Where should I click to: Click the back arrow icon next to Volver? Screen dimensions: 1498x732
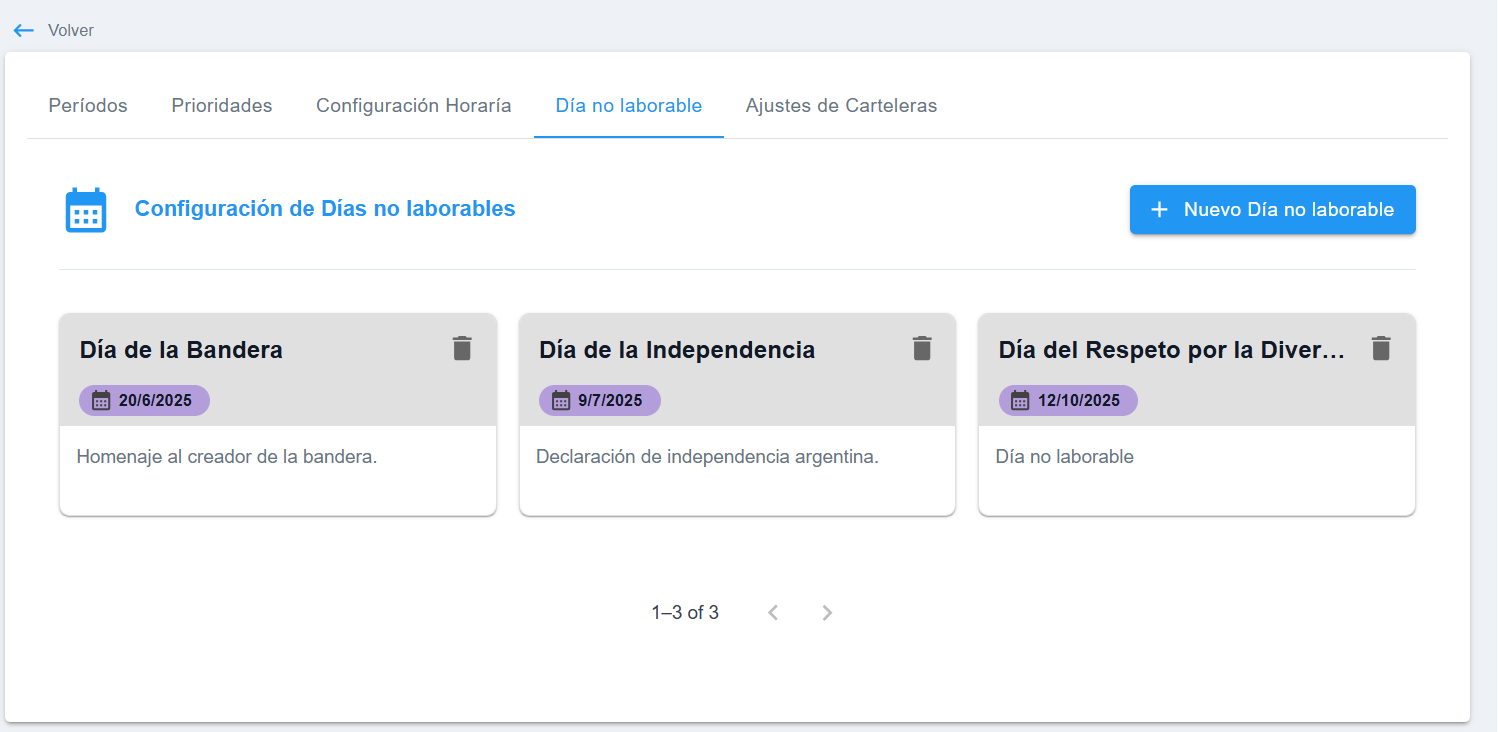click(x=24, y=31)
